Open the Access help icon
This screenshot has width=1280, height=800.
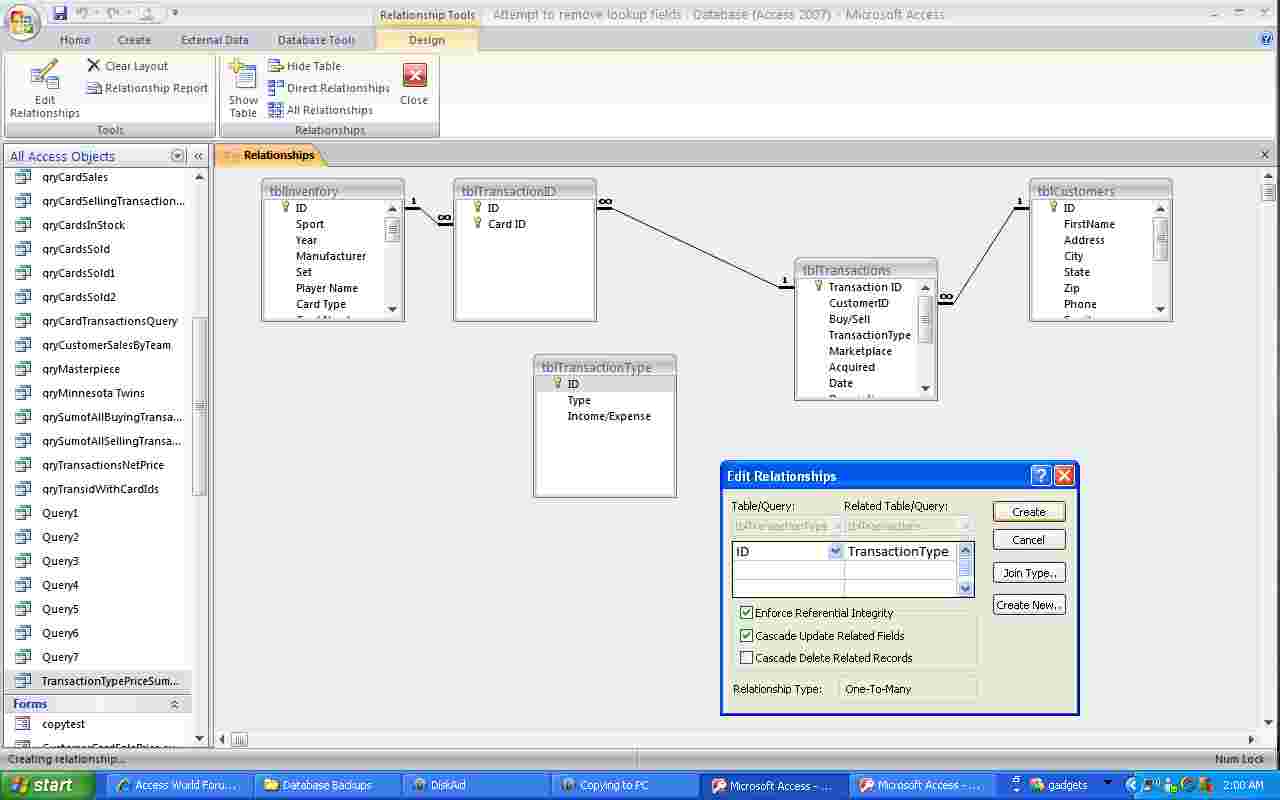click(x=1266, y=40)
